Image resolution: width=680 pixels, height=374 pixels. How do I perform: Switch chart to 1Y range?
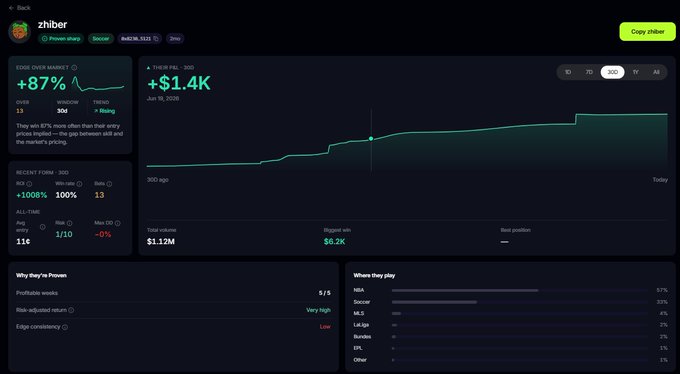click(635, 72)
